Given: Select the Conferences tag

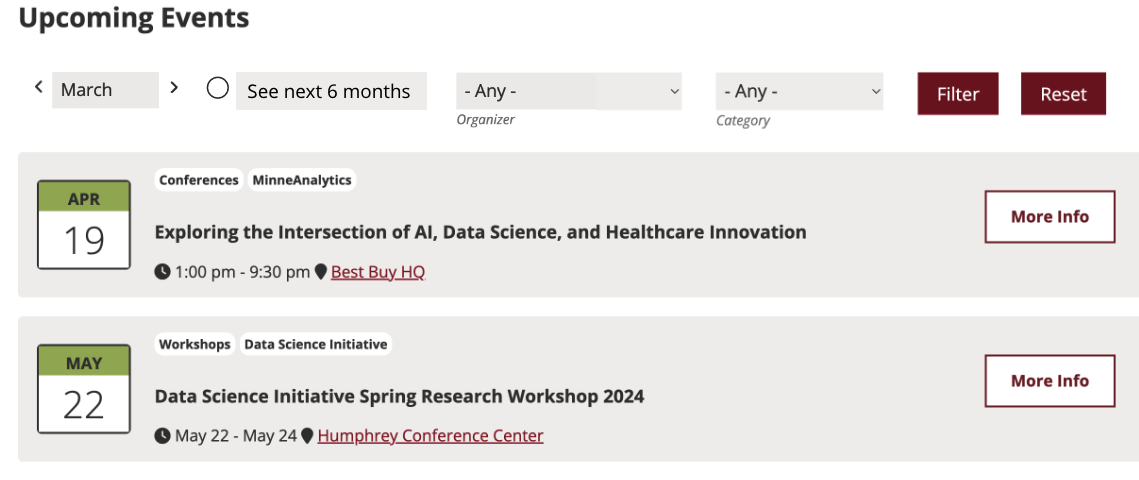Looking at the screenshot, I should [199, 180].
